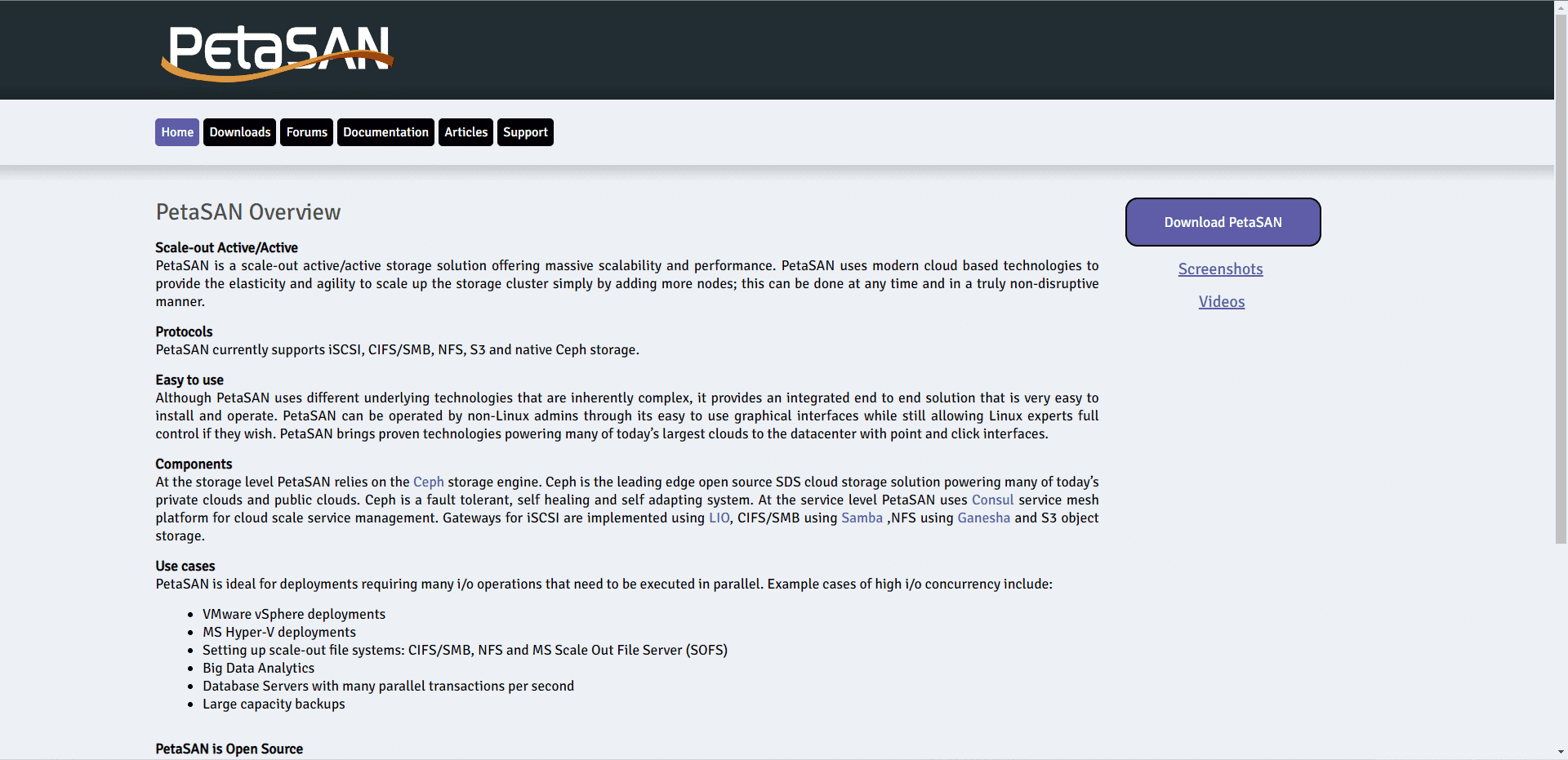1568x760 pixels.
Task: Open the Videos link
Action: tap(1222, 302)
